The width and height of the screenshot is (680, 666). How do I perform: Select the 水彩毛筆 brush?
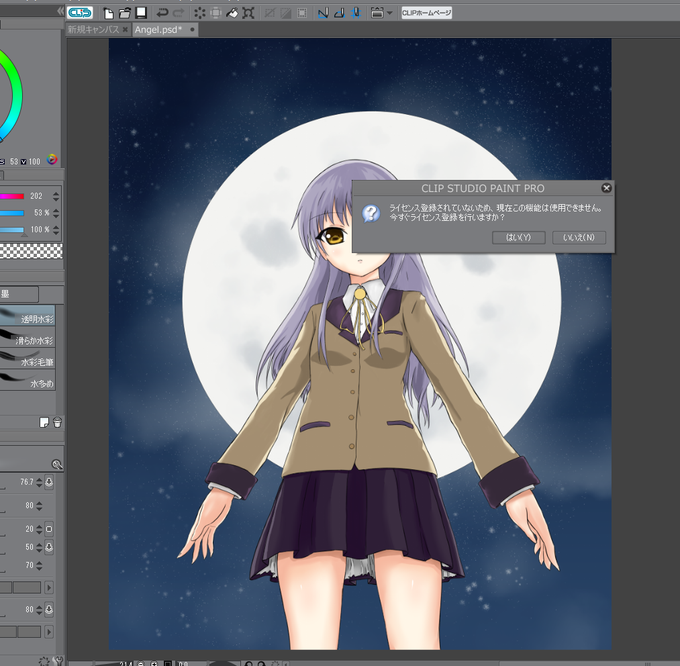pos(27,359)
